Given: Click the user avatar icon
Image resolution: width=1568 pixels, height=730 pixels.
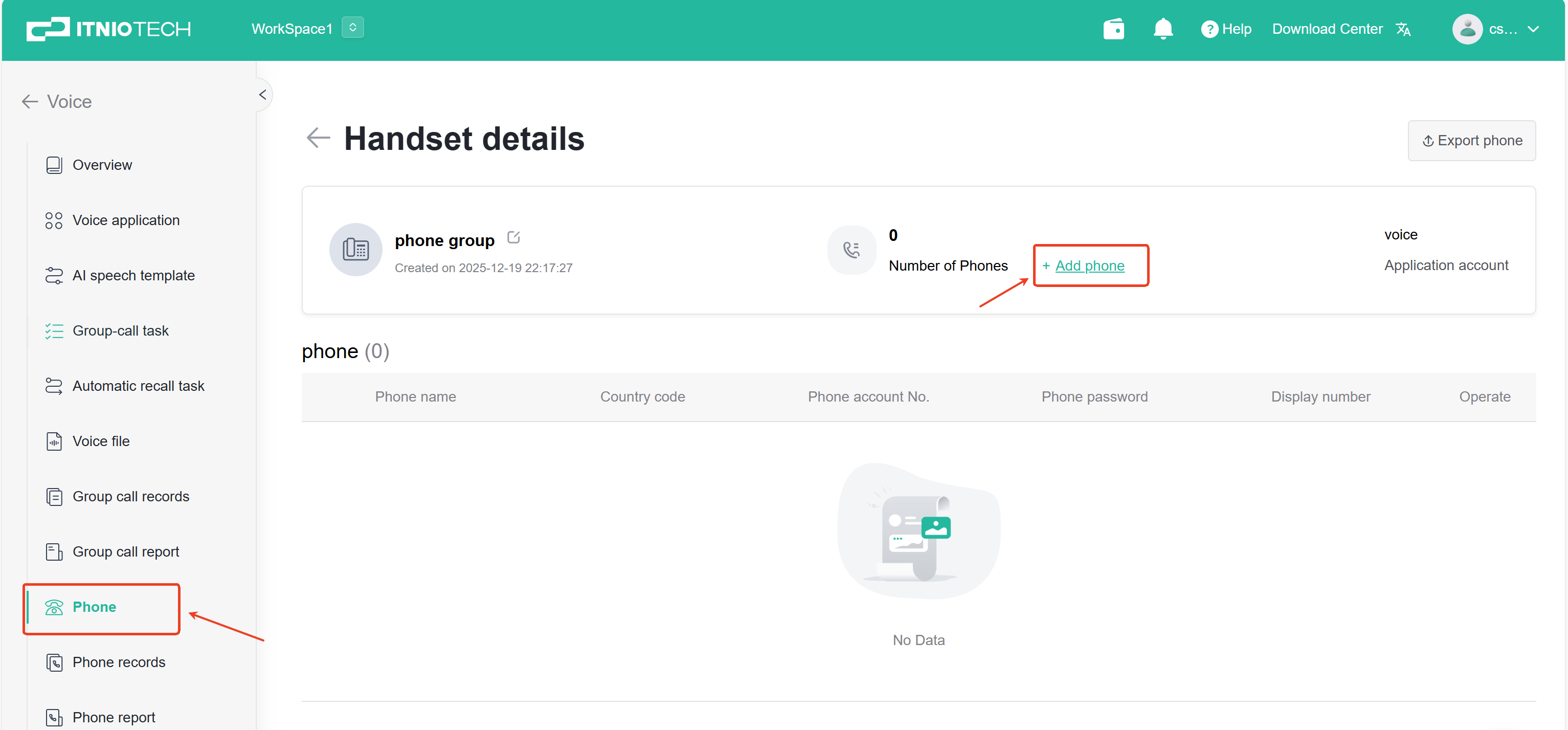Looking at the screenshot, I should pyautogui.click(x=1467, y=29).
